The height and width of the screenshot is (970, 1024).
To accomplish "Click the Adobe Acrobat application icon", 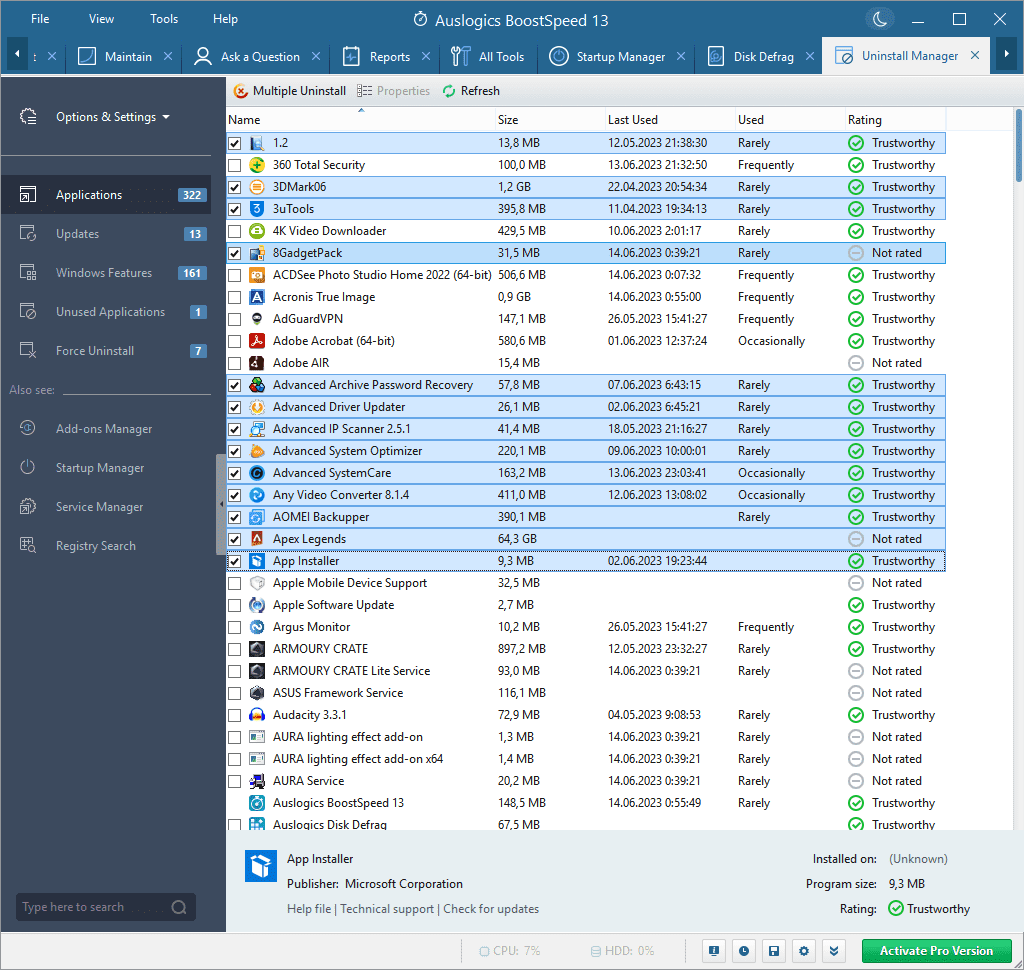I will point(257,341).
